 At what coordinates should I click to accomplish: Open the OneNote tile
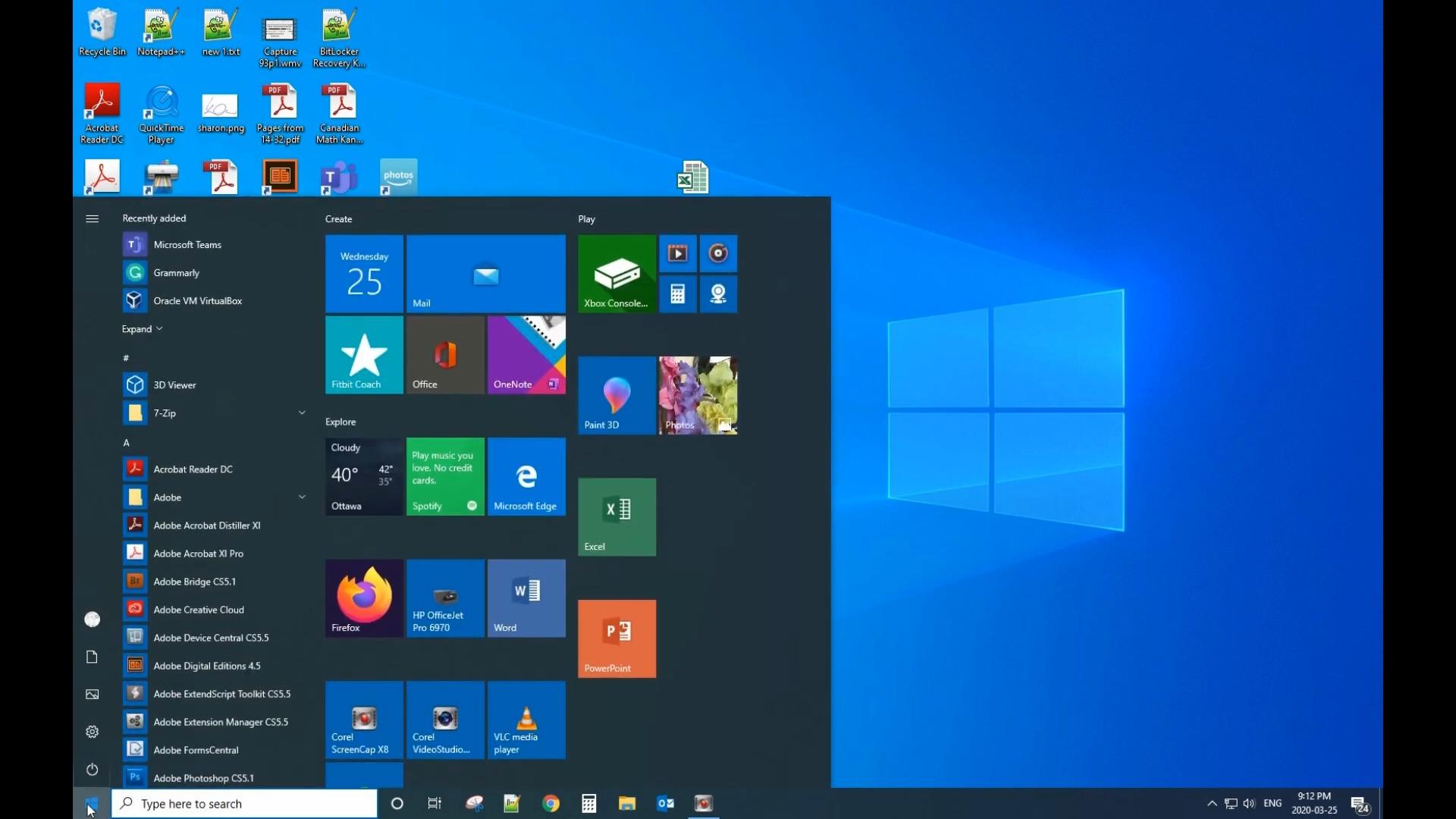(x=526, y=355)
